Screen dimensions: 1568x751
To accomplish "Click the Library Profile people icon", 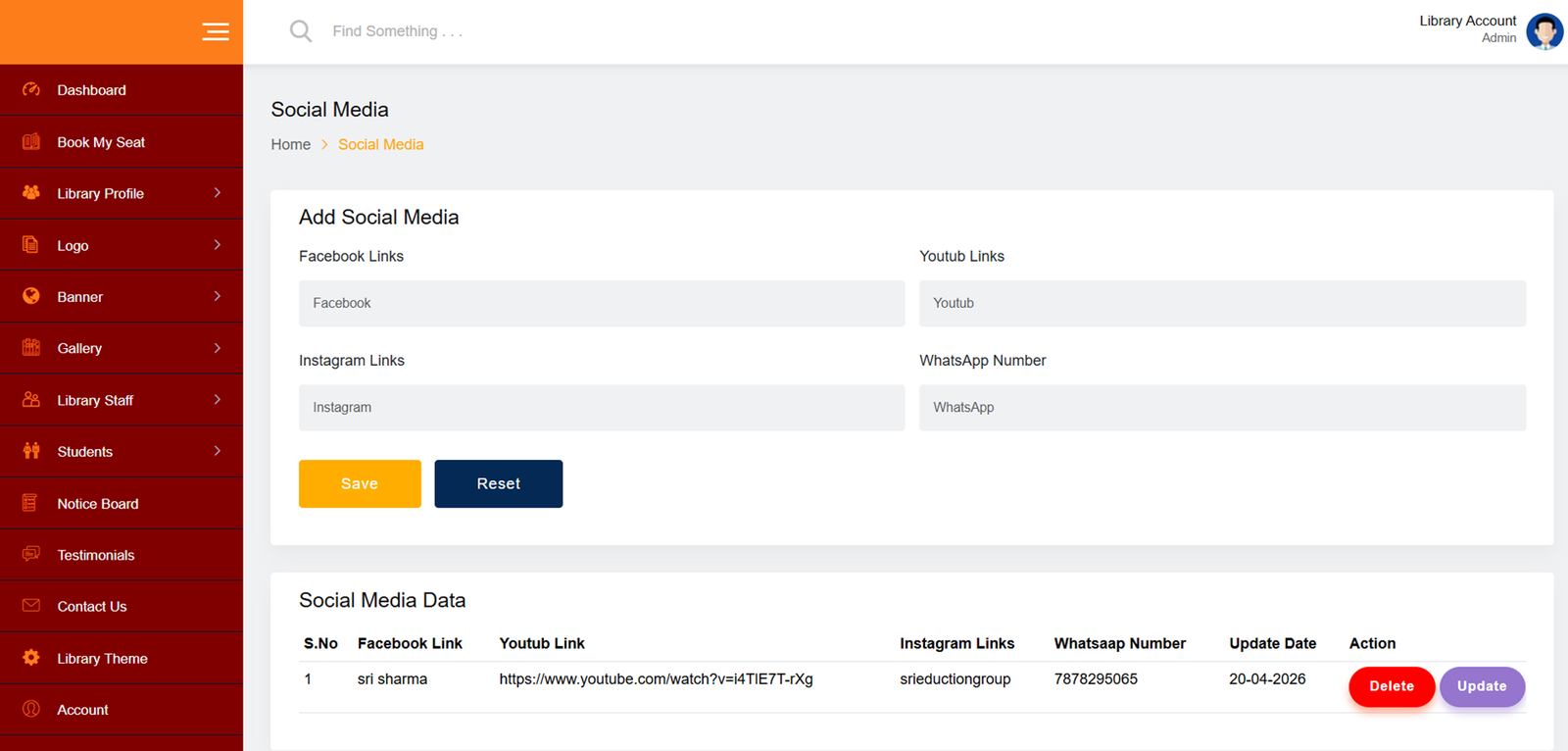I will click(x=31, y=193).
